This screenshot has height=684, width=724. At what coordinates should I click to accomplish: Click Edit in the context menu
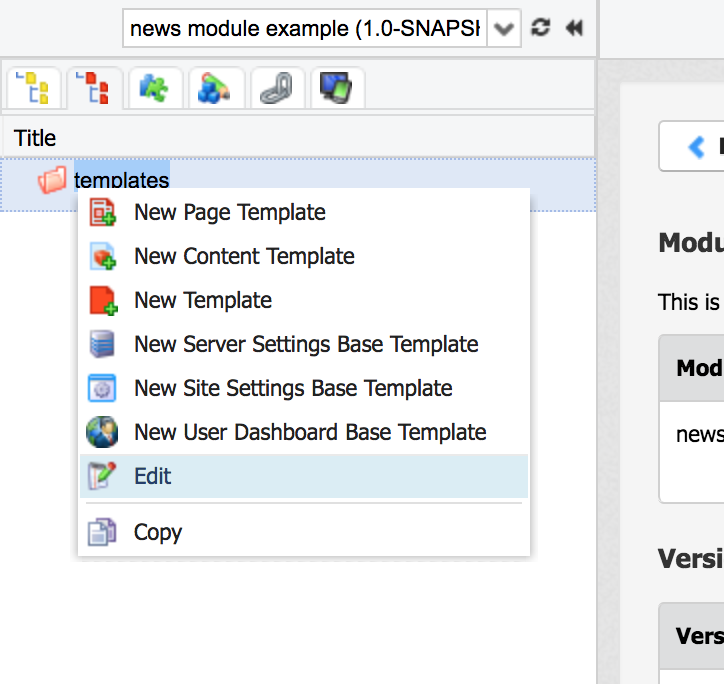click(153, 476)
